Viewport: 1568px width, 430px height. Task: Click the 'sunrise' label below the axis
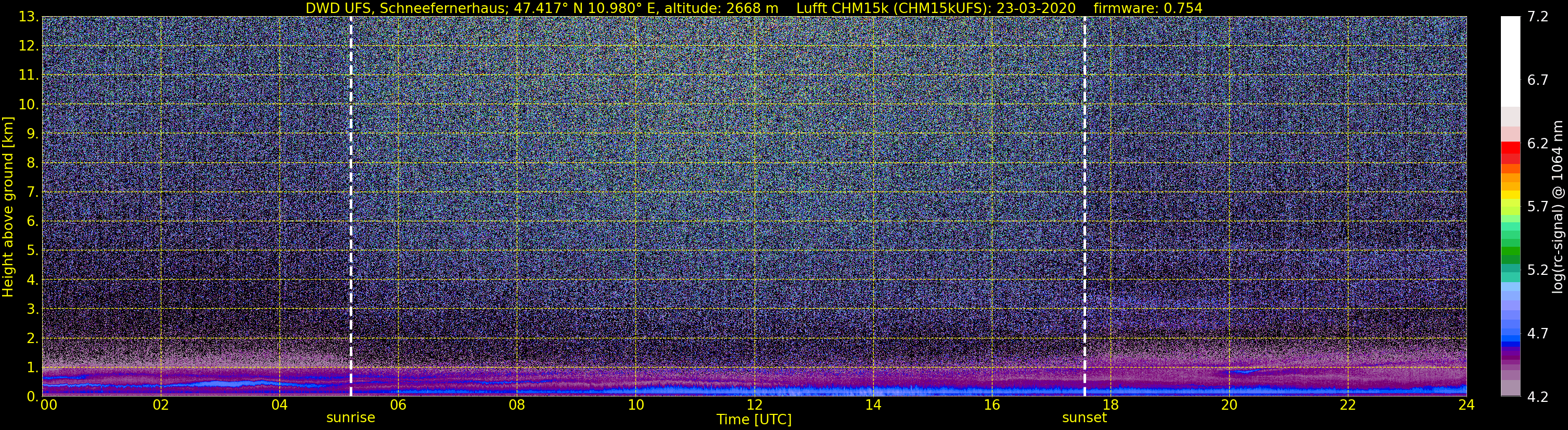pos(351,418)
